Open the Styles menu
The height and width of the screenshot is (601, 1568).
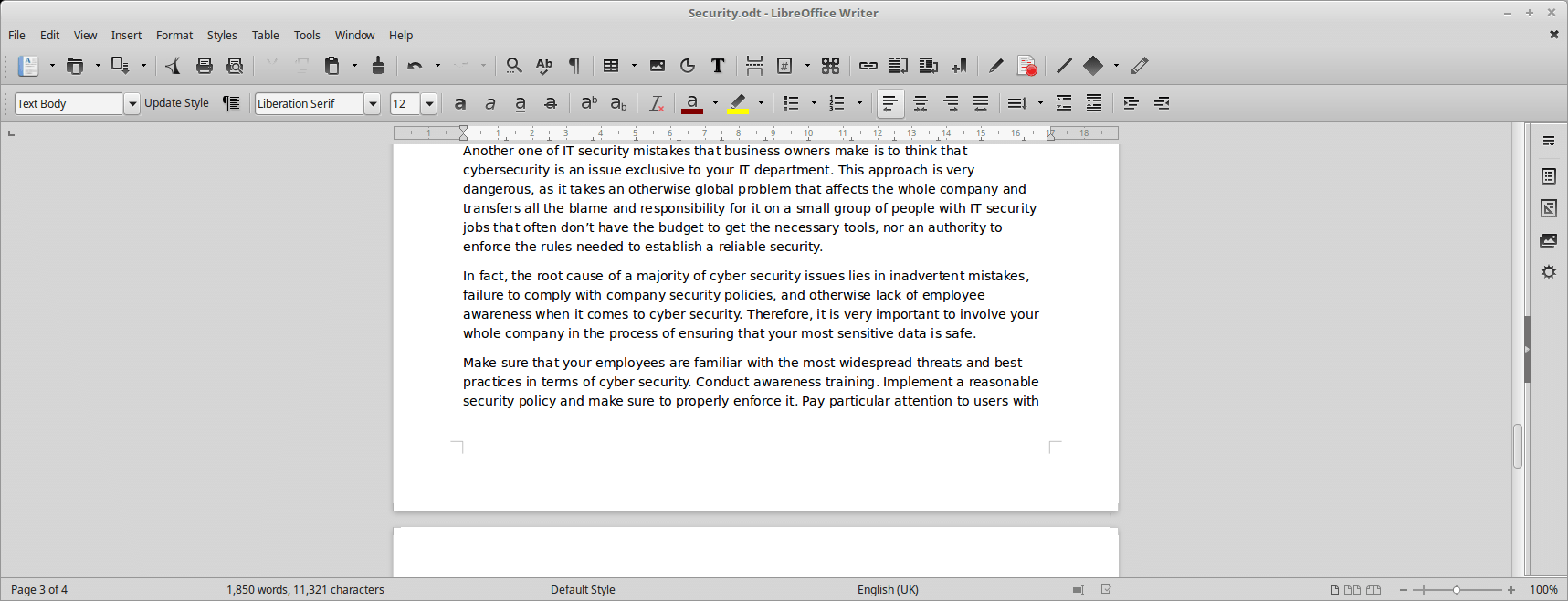(x=222, y=35)
